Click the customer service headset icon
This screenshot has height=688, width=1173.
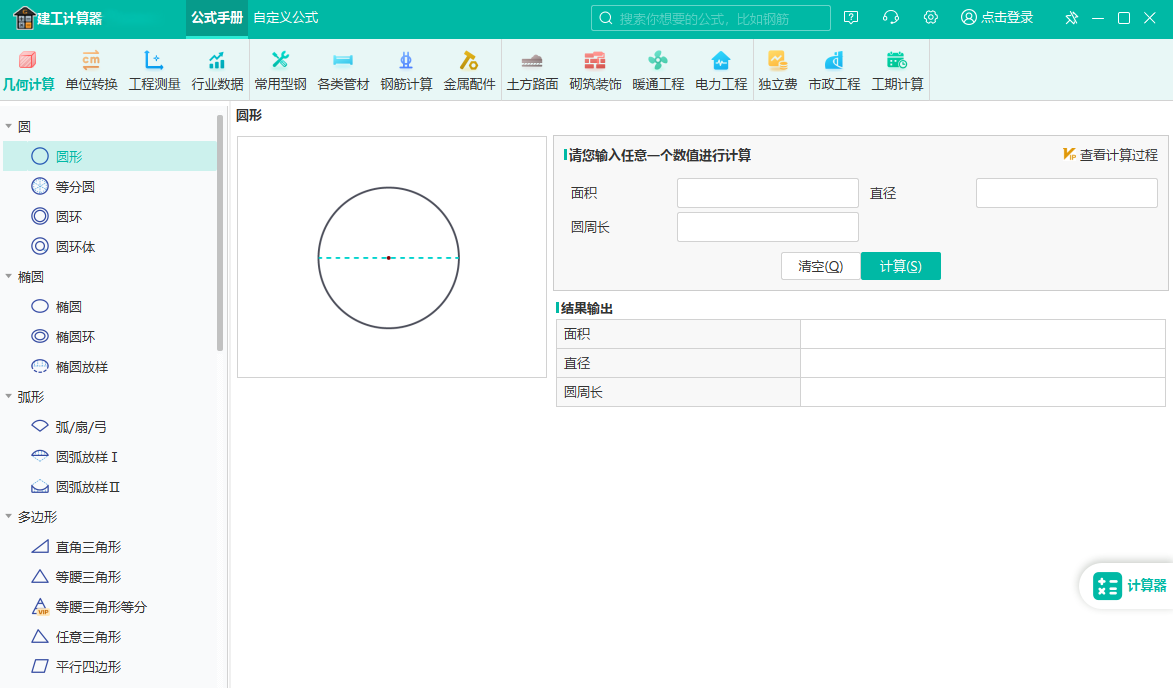click(x=891, y=18)
